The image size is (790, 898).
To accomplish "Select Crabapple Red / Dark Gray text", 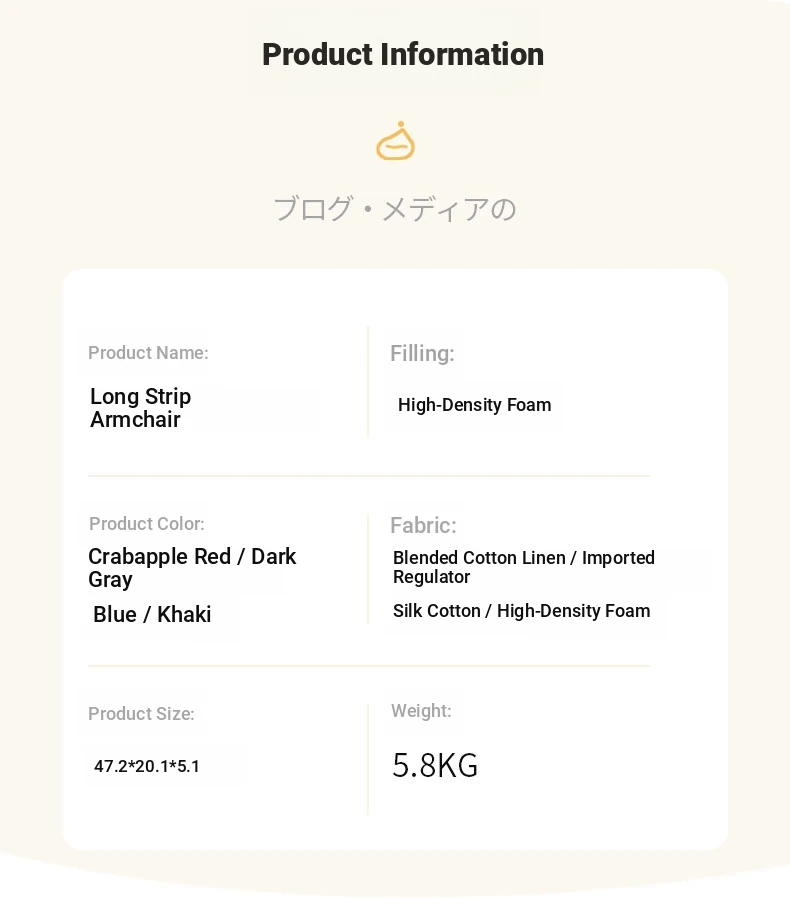I will click(x=192, y=568).
